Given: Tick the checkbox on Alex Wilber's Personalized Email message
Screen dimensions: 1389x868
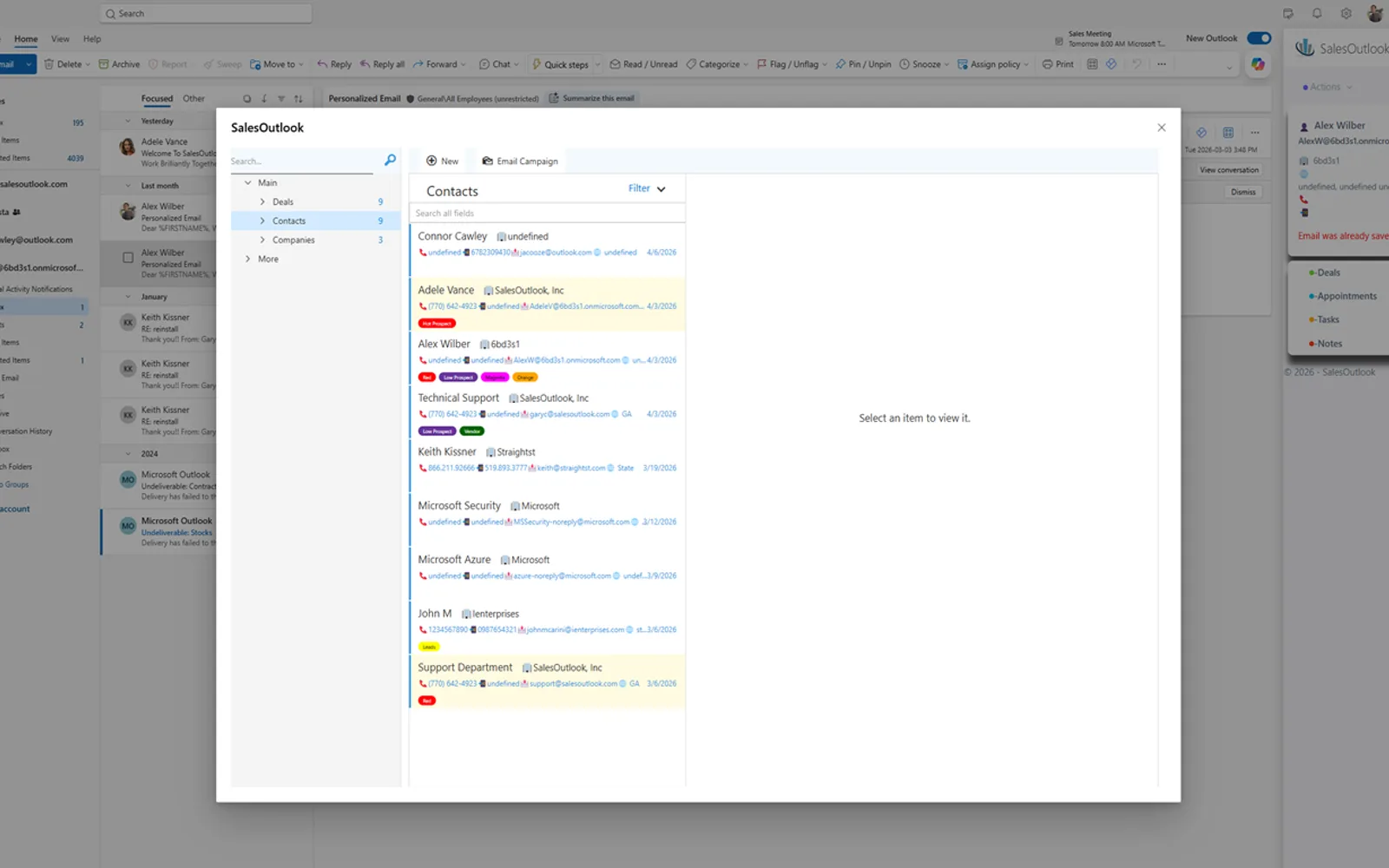Looking at the screenshot, I should tap(128, 258).
